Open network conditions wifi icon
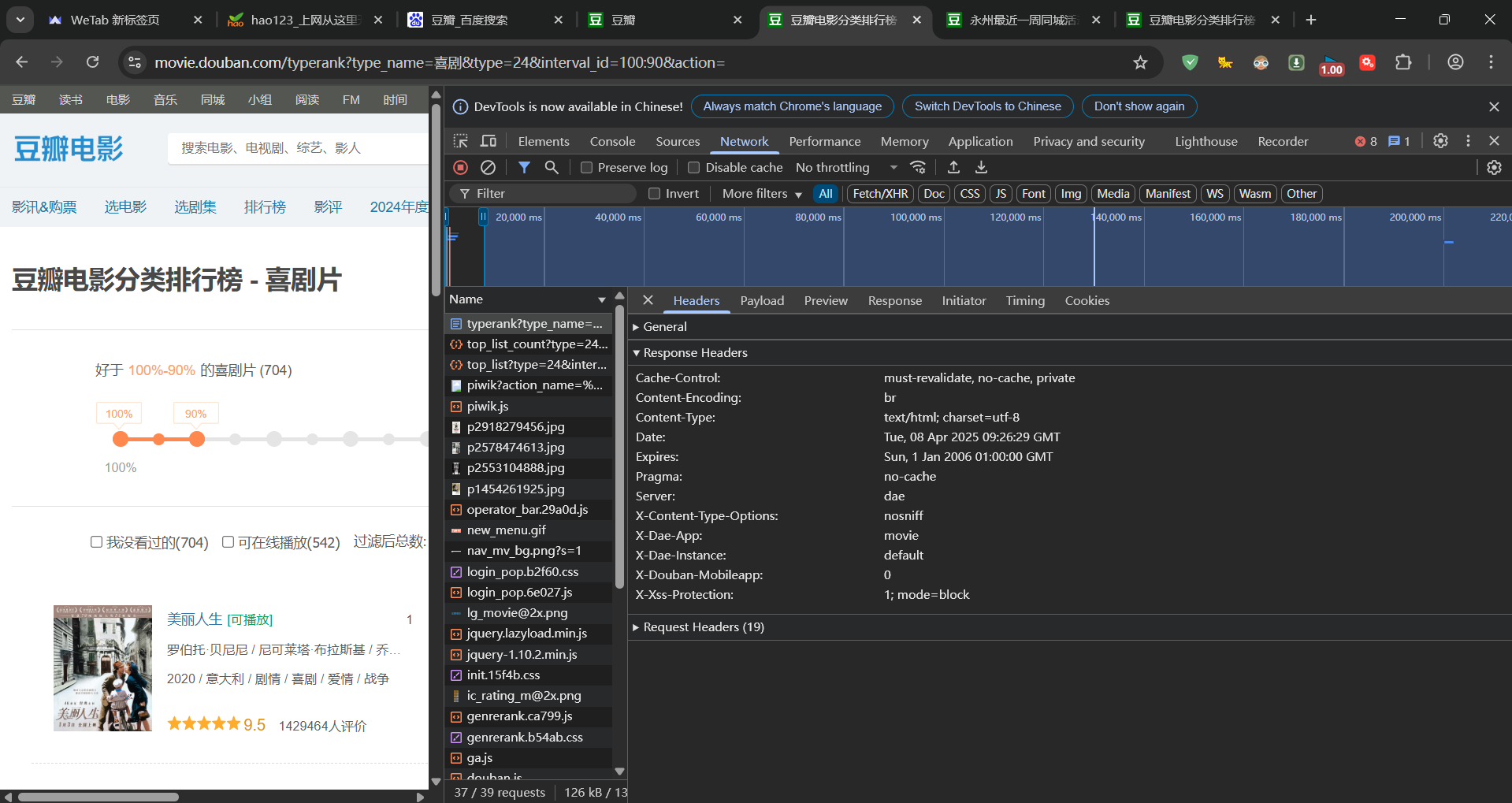Screen dimensions: 1512x803 pos(918,167)
